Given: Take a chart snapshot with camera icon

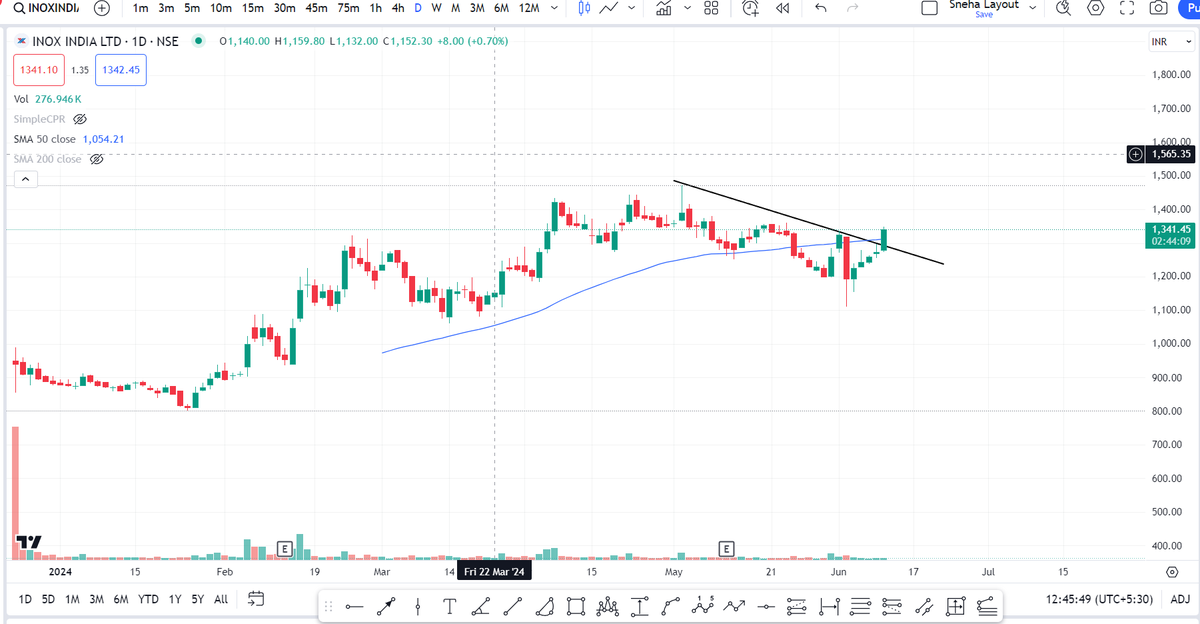Looking at the screenshot, I should [1158, 8].
